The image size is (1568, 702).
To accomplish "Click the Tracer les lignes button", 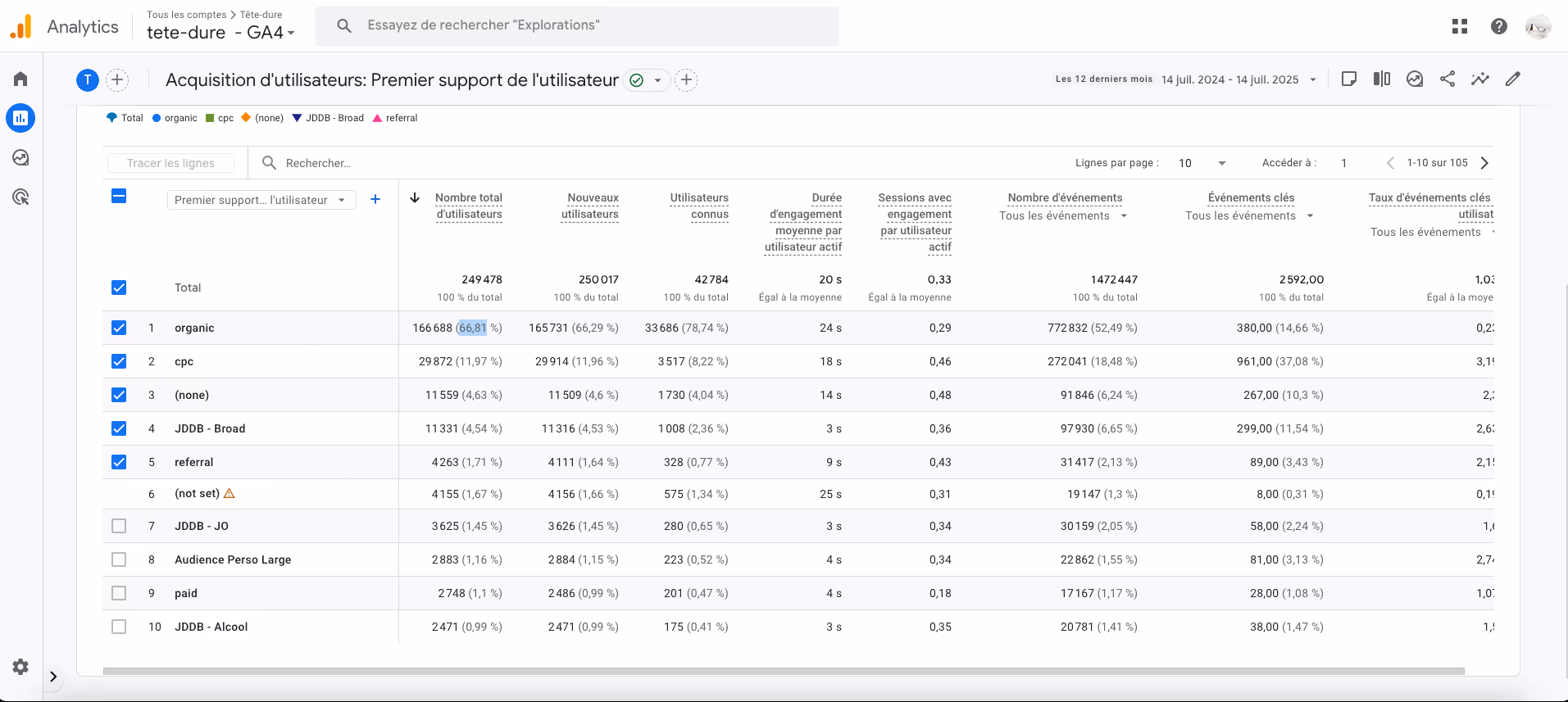I will click(170, 163).
